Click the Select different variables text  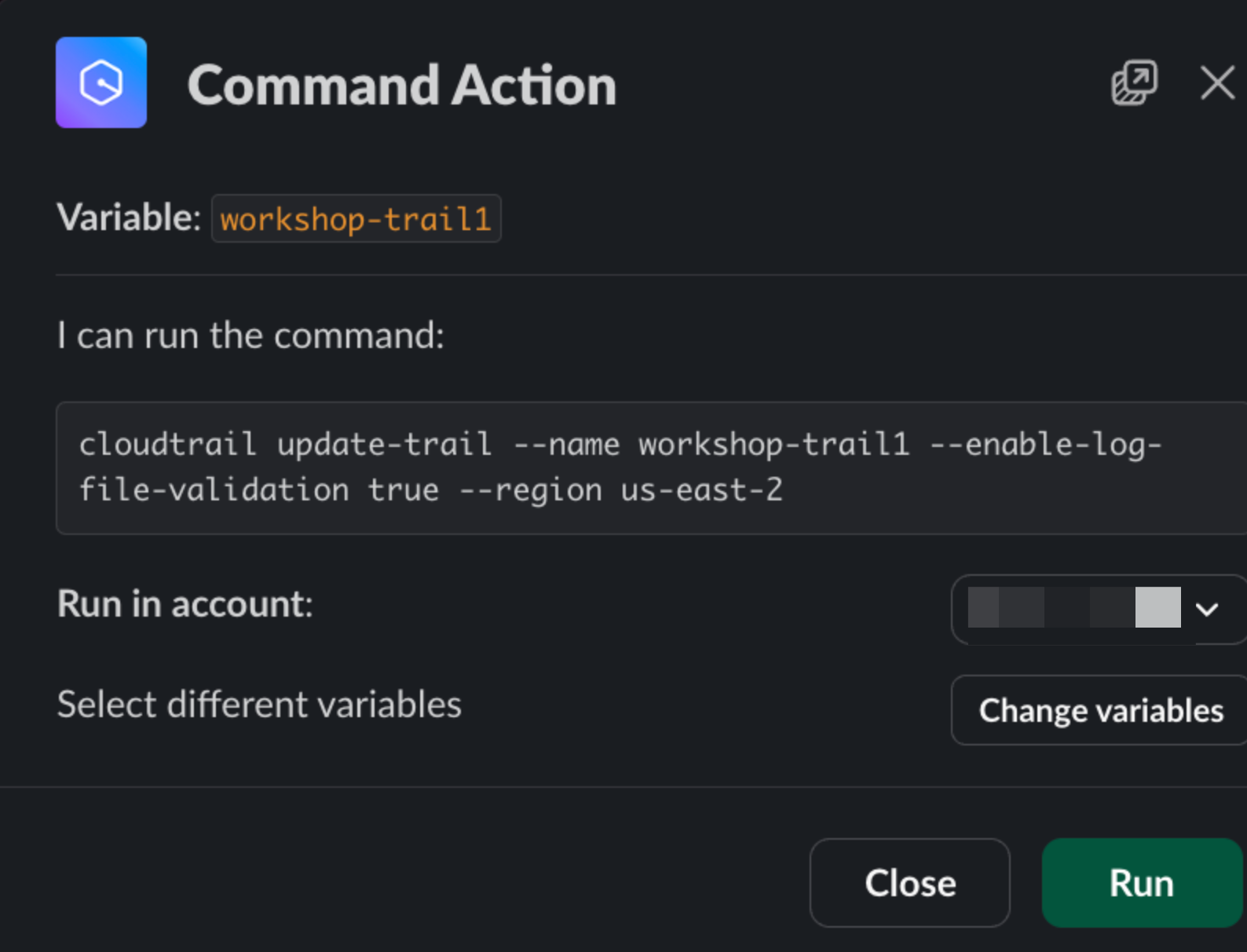[x=259, y=705]
